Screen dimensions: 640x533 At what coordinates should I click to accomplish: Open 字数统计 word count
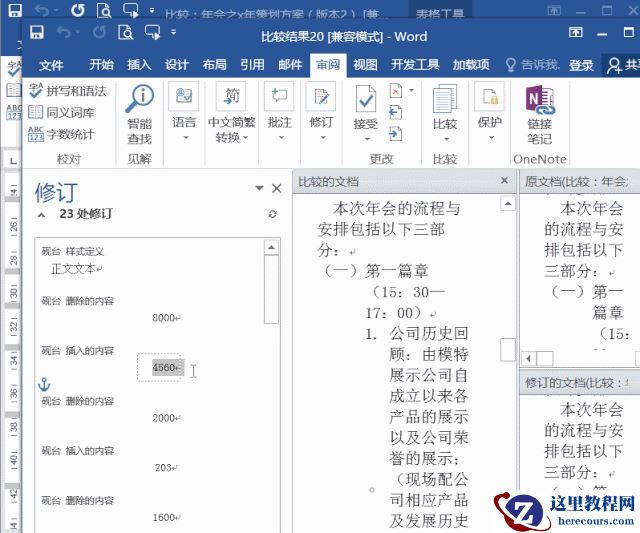61,134
